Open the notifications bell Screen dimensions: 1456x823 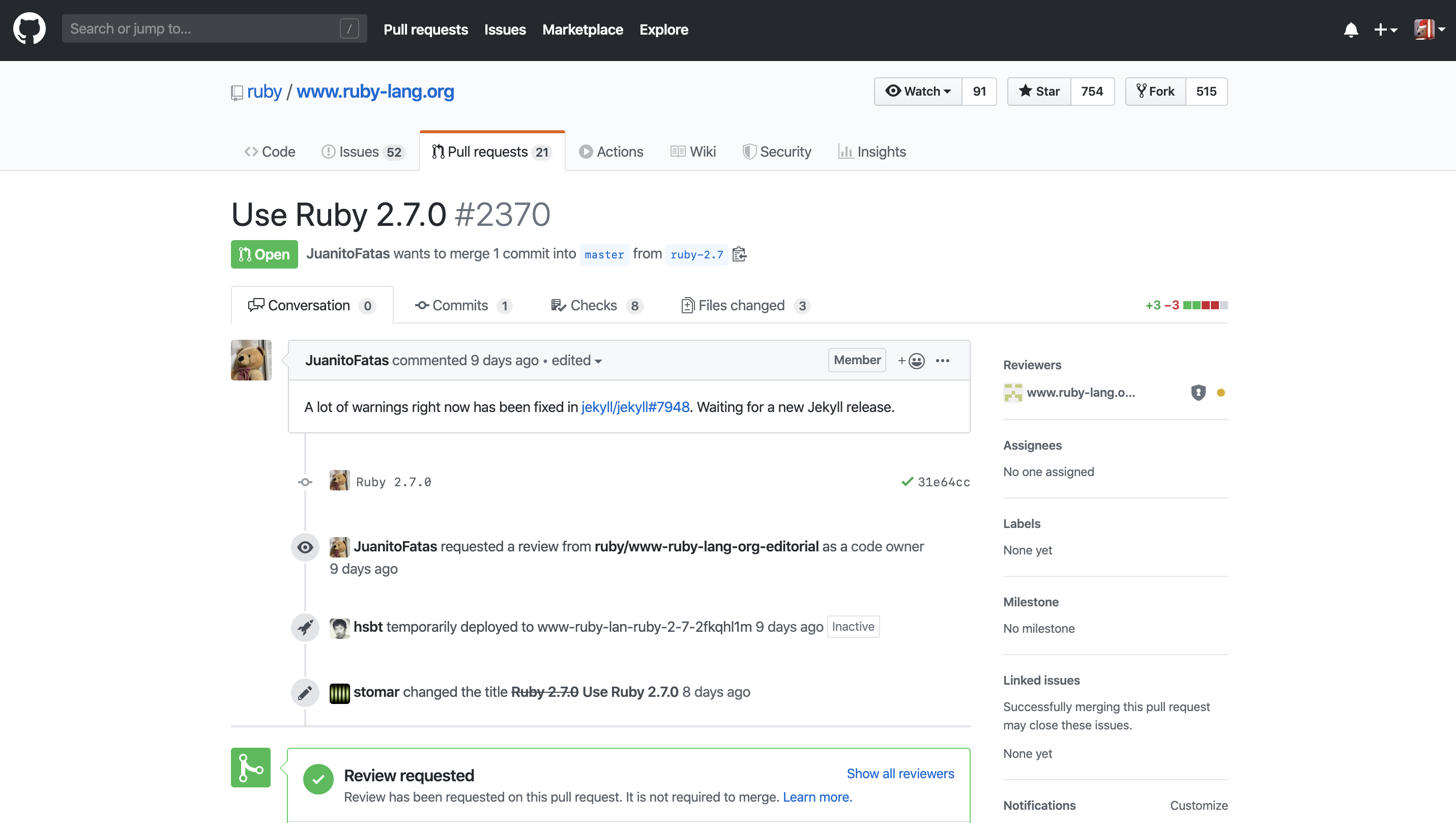(x=1351, y=30)
